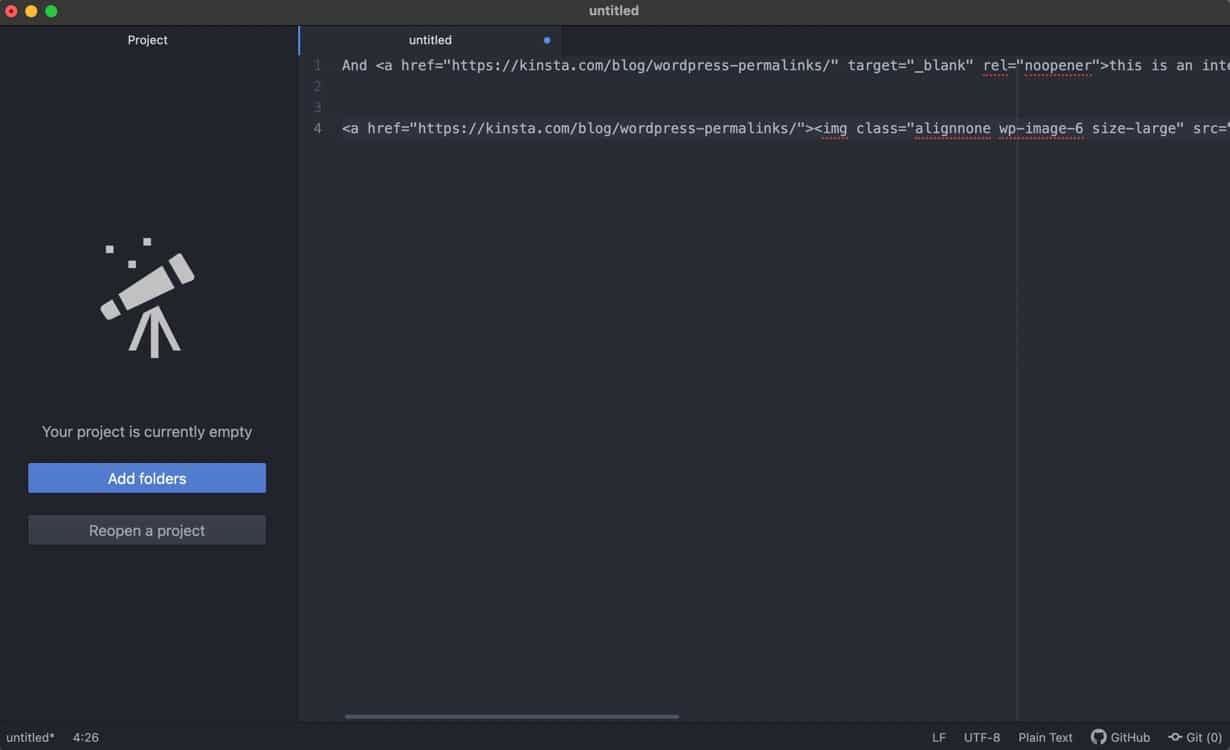Select the untitled editor tab
The height and width of the screenshot is (750, 1230).
point(430,40)
